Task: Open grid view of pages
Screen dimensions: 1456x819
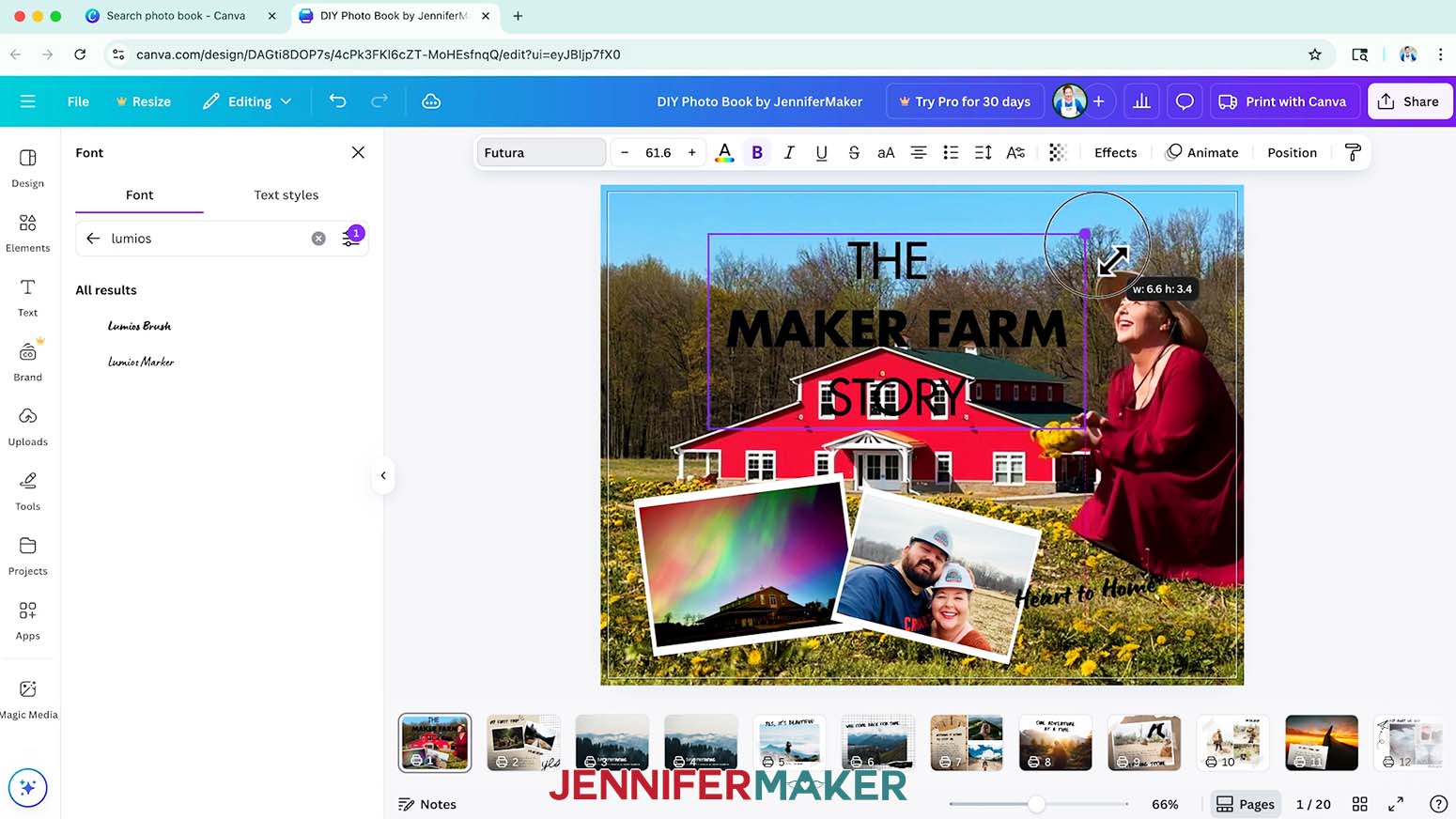Action: [1359, 804]
